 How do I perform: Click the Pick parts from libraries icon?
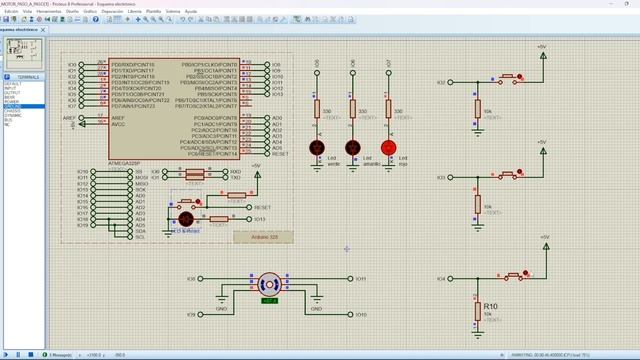click(x=260, y=19)
